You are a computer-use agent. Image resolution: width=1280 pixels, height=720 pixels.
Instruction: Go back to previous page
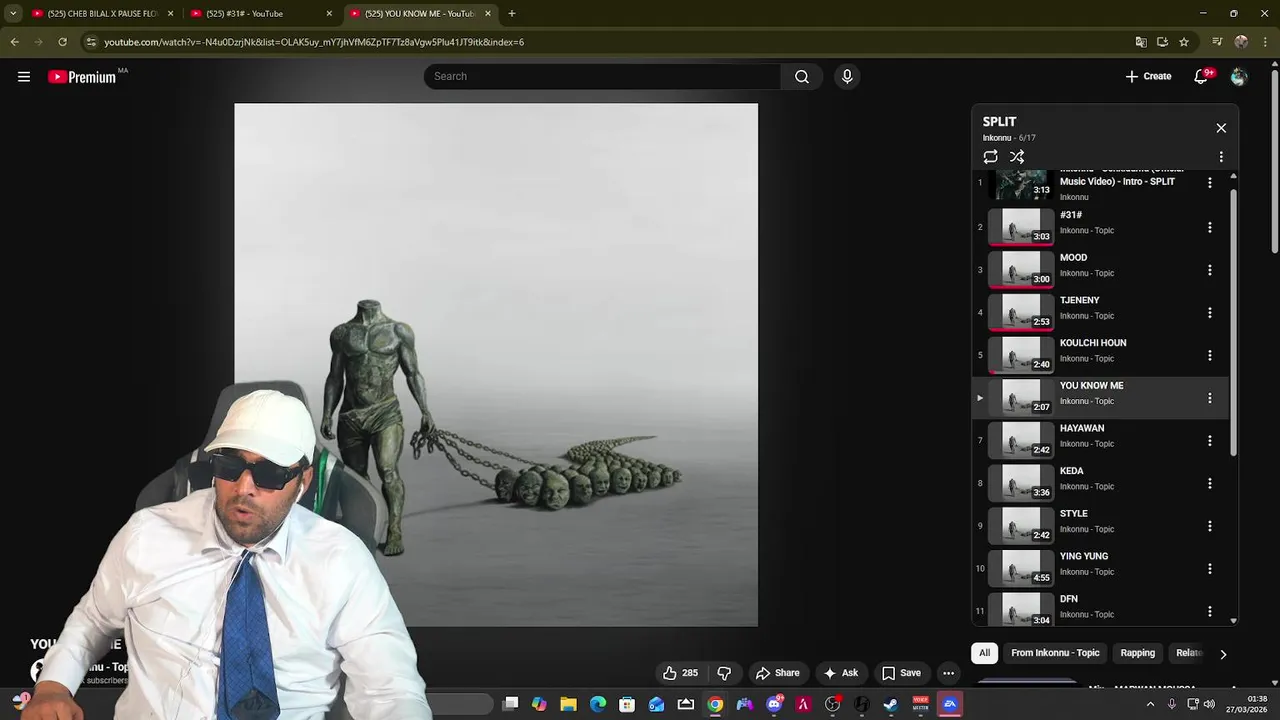pyautogui.click(x=14, y=42)
